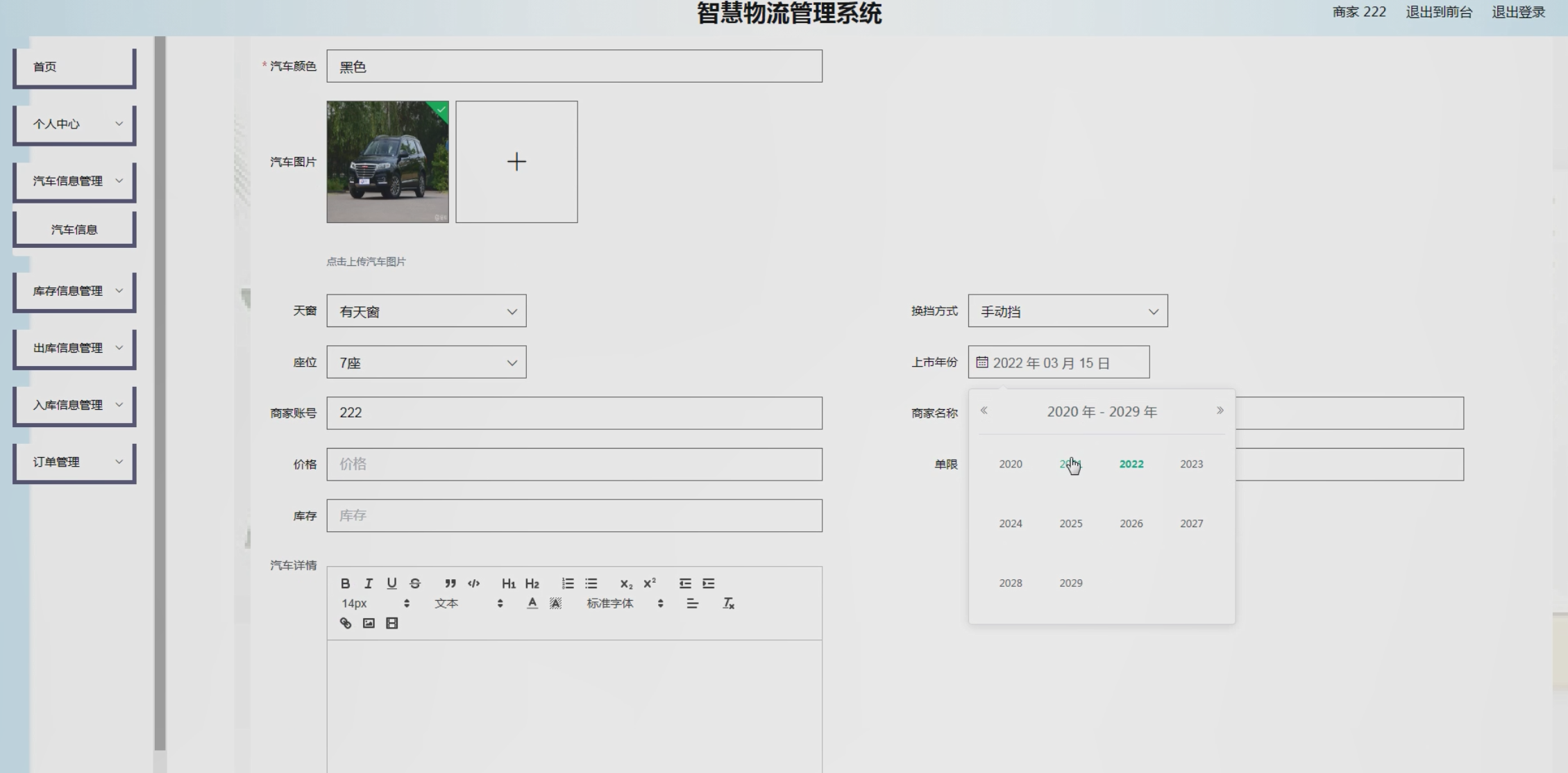
Task: Open the 天窗 sunroof dropdown
Action: pyautogui.click(x=426, y=311)
